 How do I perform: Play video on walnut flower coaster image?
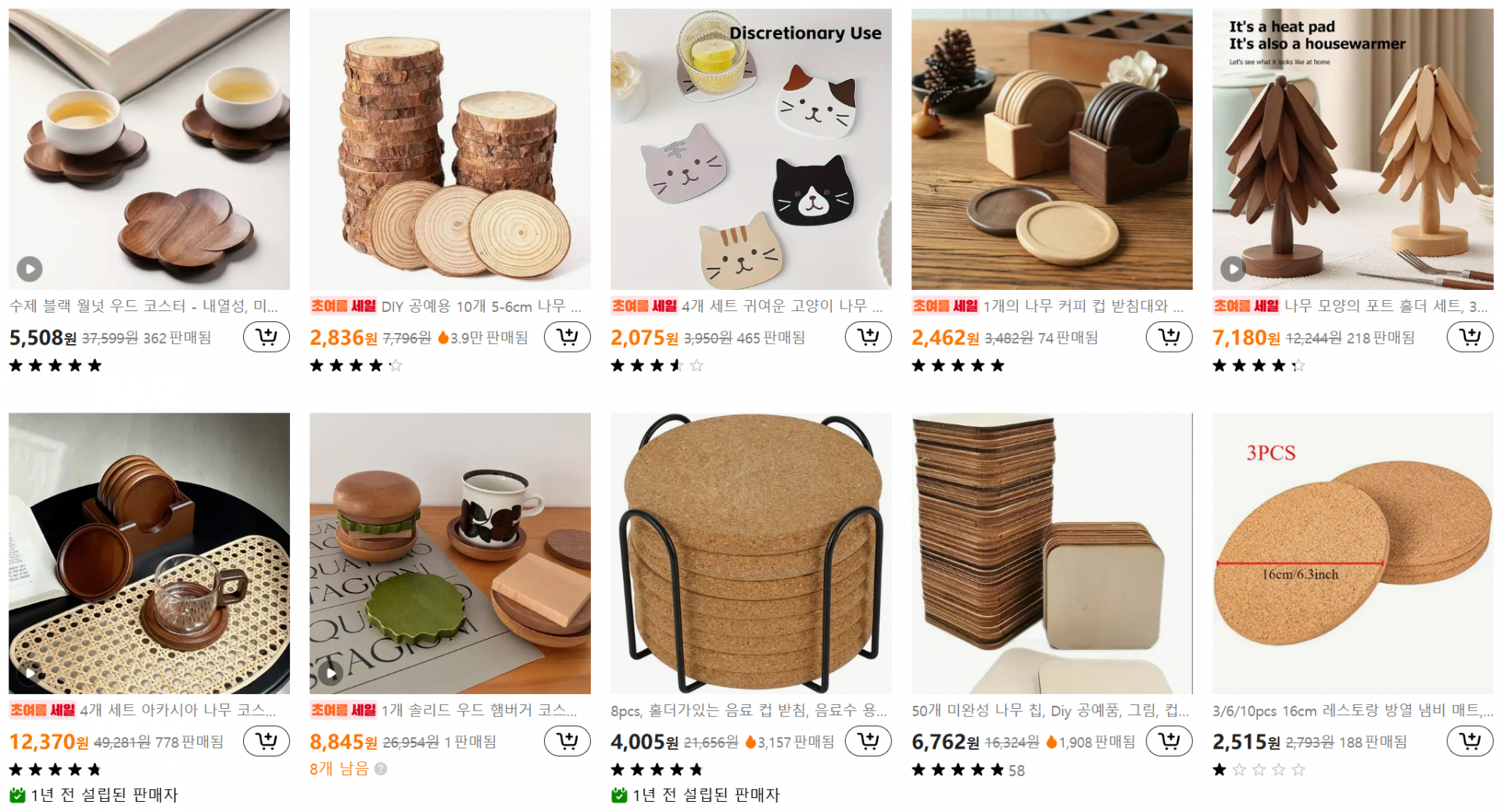(x=30, y=270)
